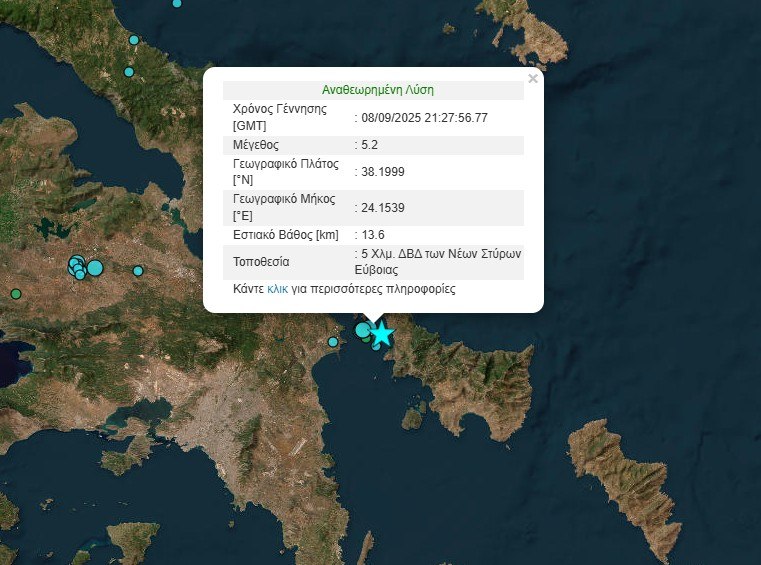Click the magnitude value 5.2
The height and width of the screenshot is (565, 761).
372,145
